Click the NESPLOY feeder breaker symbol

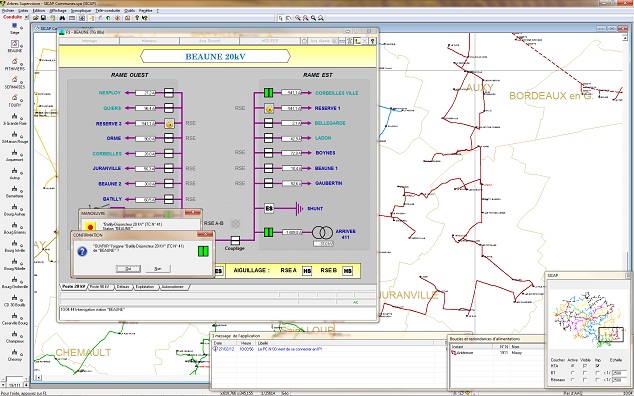pyautogui.click(x=169, y=93)
